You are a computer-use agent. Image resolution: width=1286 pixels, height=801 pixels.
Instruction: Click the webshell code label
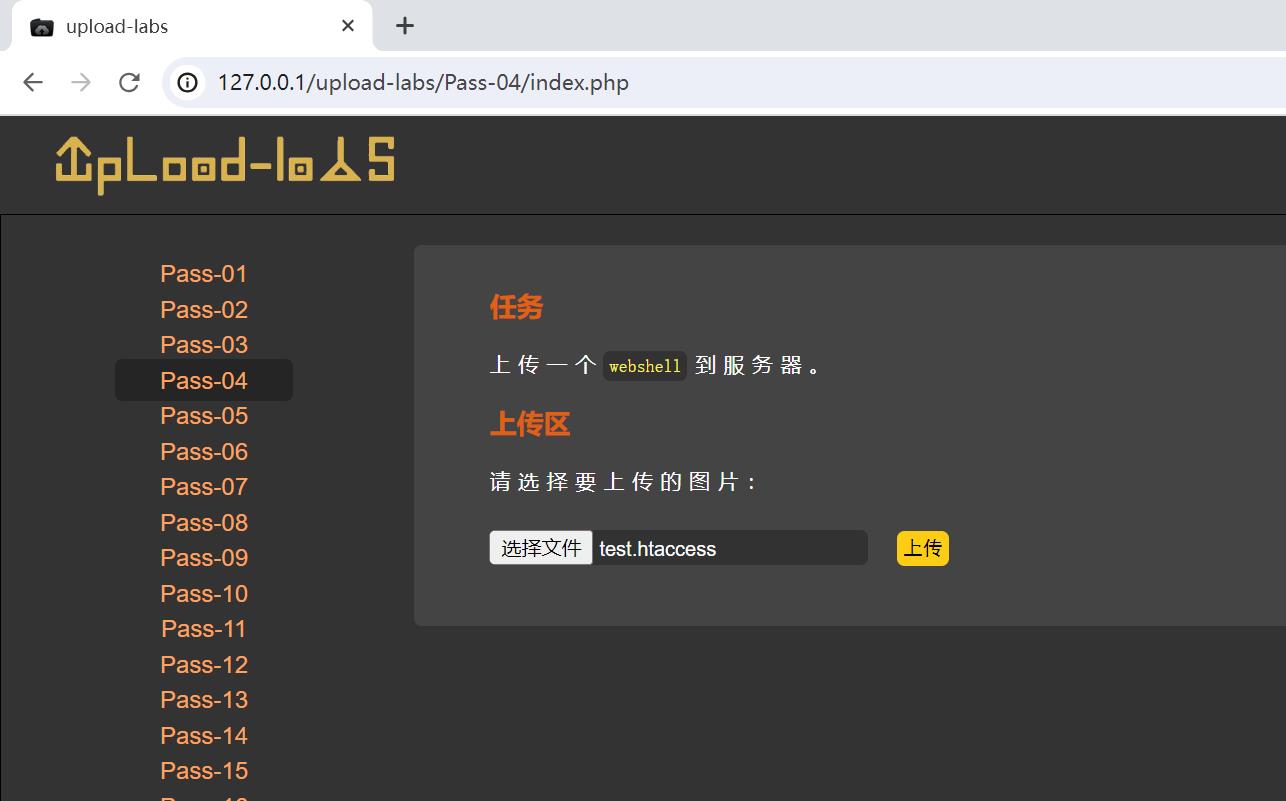(x=645, y=366)
